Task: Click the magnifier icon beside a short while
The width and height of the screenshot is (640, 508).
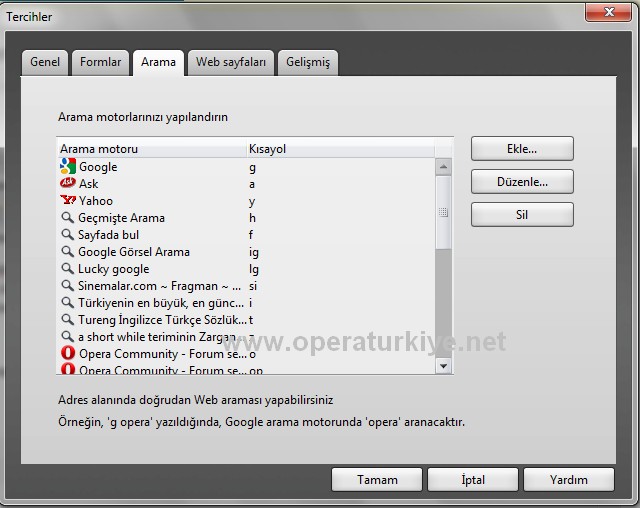Action: coord(67,337)
